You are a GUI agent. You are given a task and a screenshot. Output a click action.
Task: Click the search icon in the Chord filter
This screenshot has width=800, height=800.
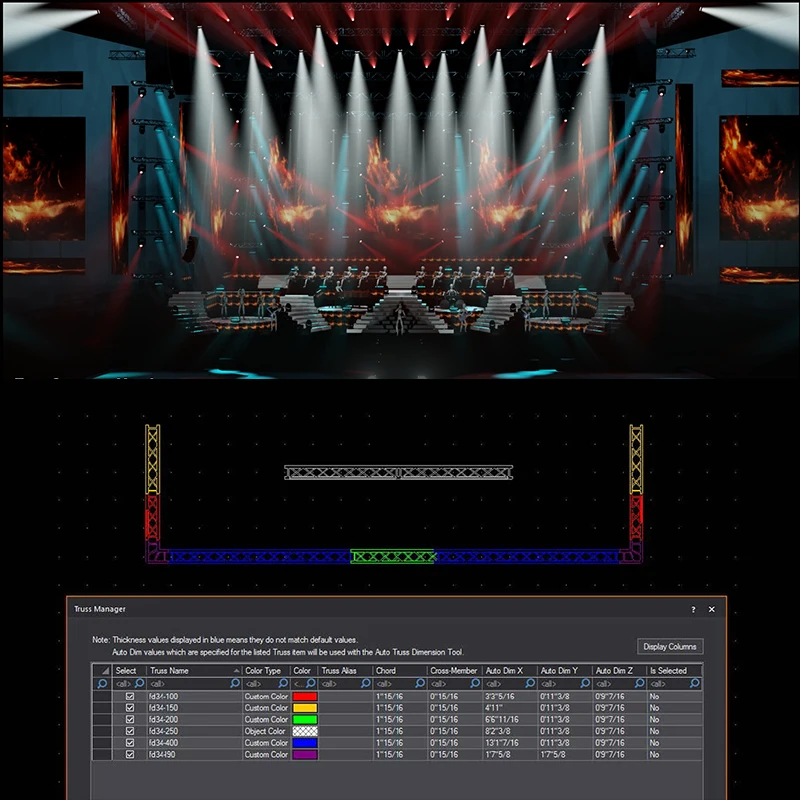420,683
